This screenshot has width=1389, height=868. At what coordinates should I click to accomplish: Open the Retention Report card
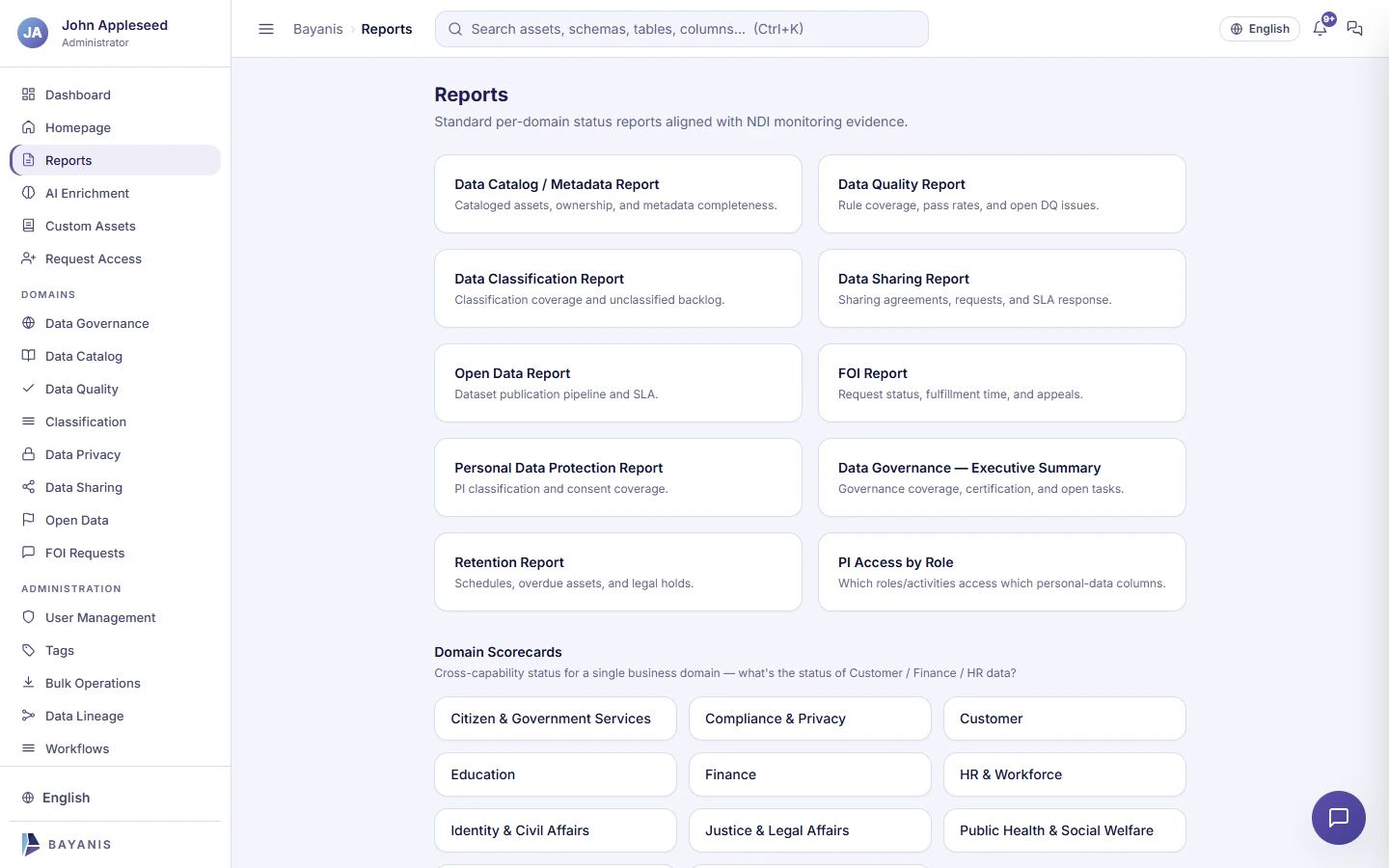click(618, 572)
